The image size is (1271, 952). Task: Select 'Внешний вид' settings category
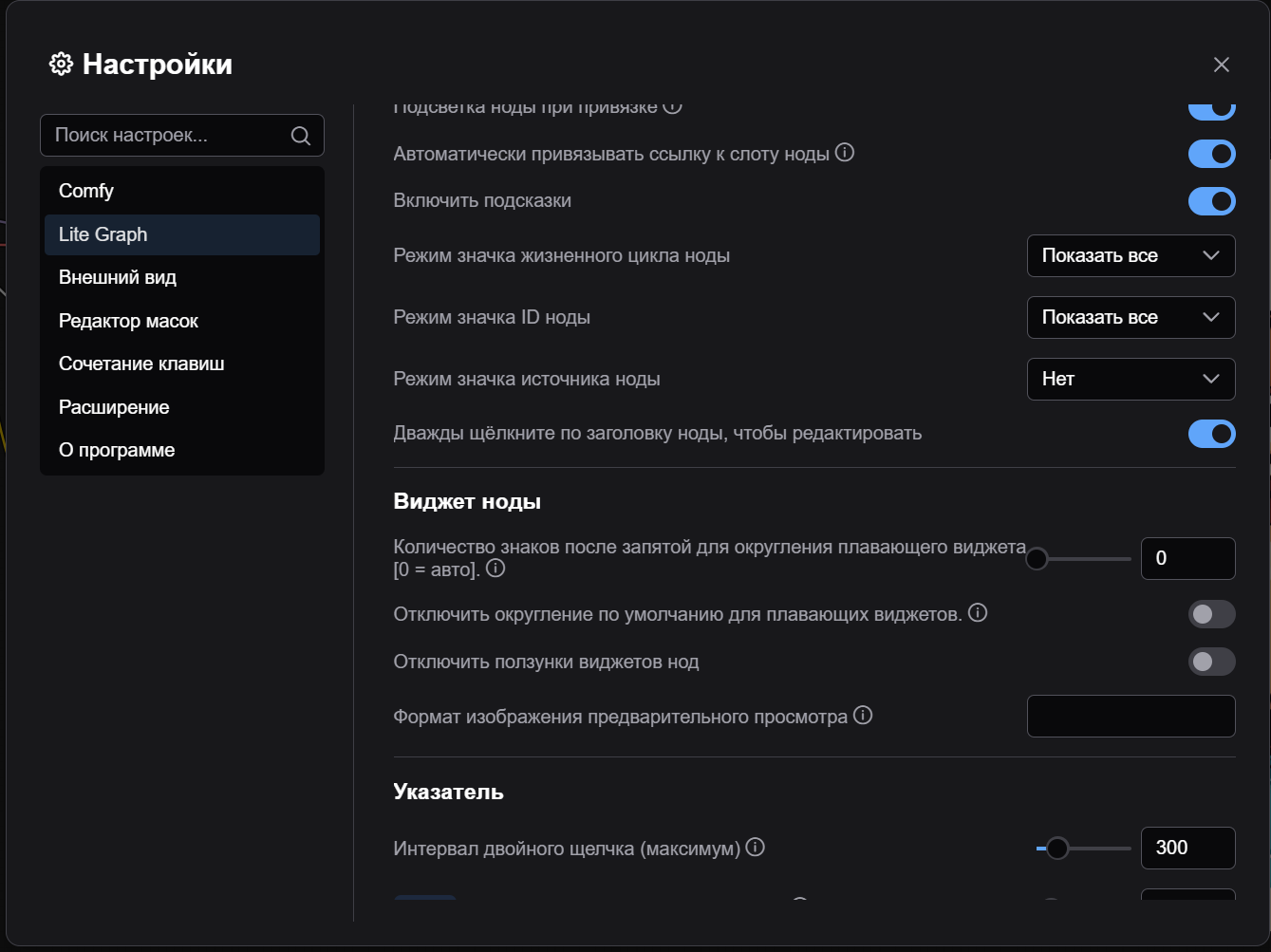[118, 277]
